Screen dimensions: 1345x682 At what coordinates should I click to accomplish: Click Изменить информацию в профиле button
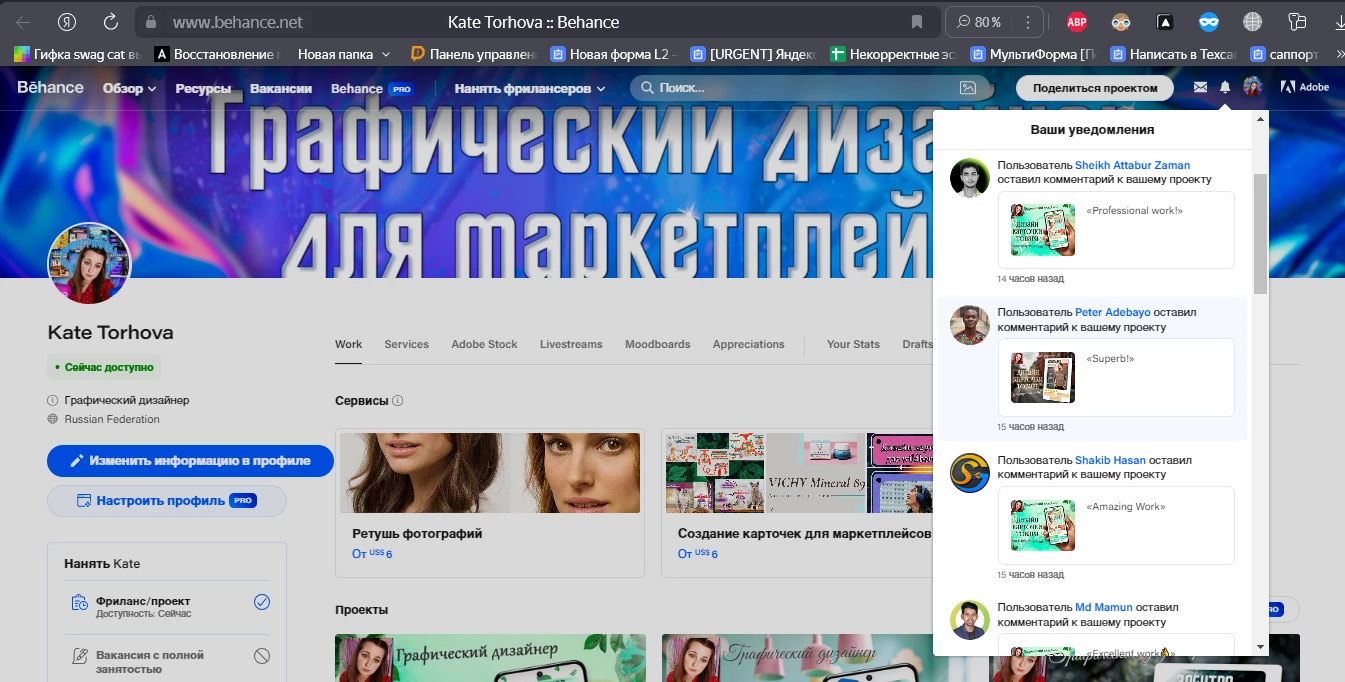coord(190,461)
